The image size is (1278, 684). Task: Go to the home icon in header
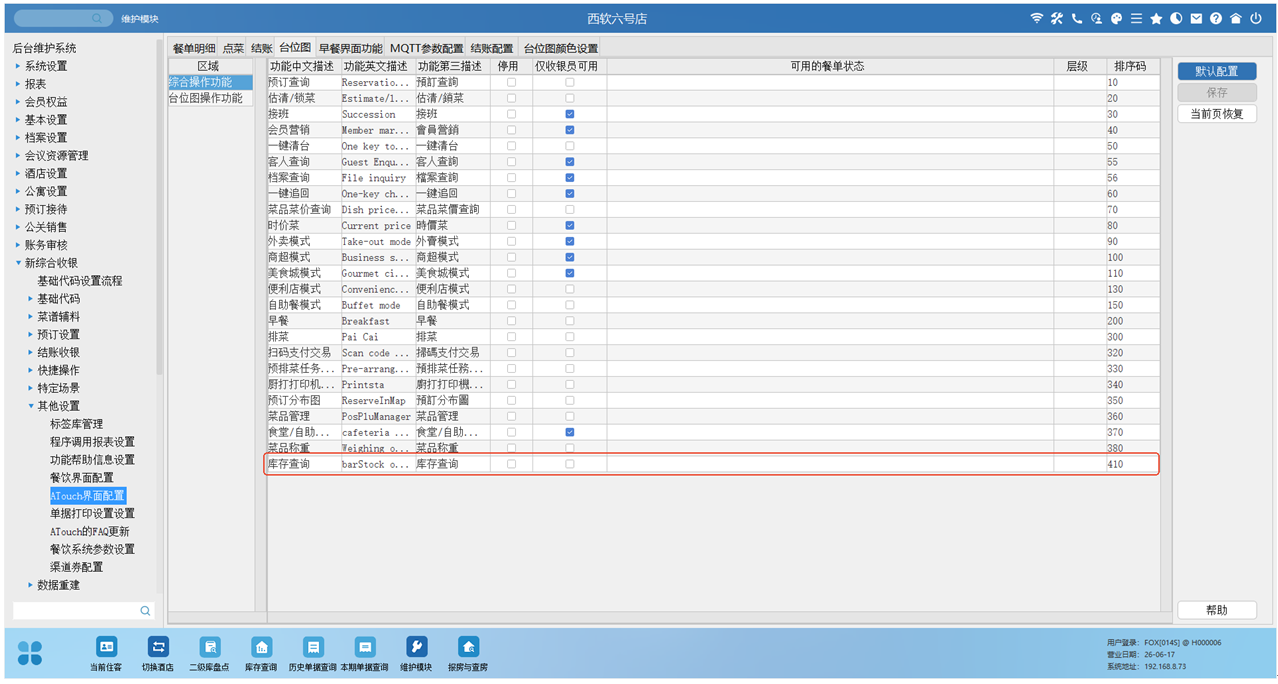tap(1236, 18)
